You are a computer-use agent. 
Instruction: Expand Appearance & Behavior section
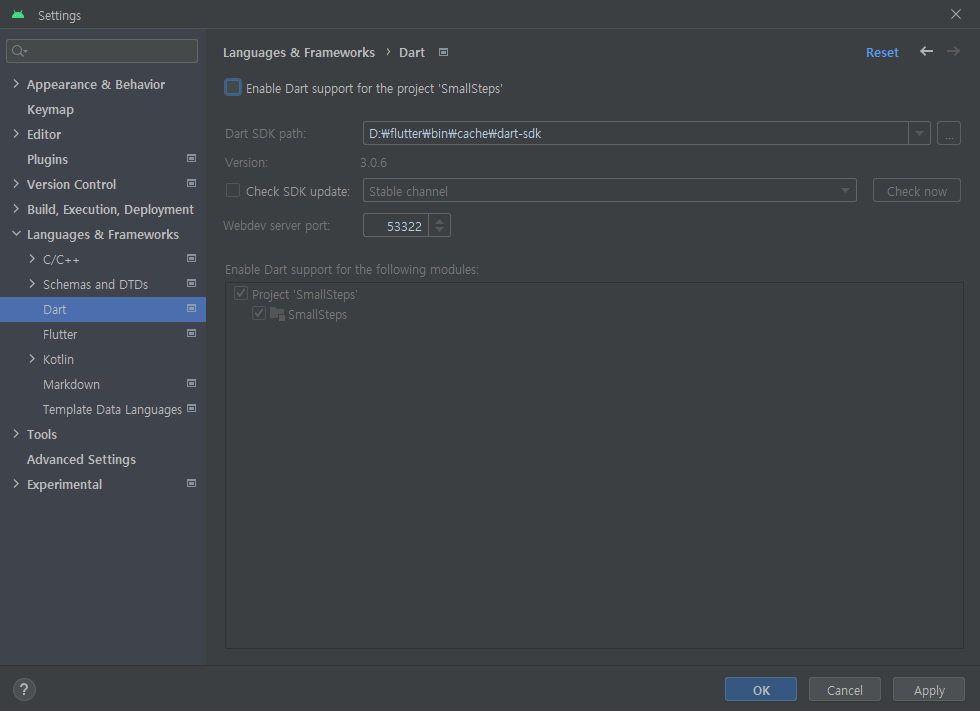point(16,84)
